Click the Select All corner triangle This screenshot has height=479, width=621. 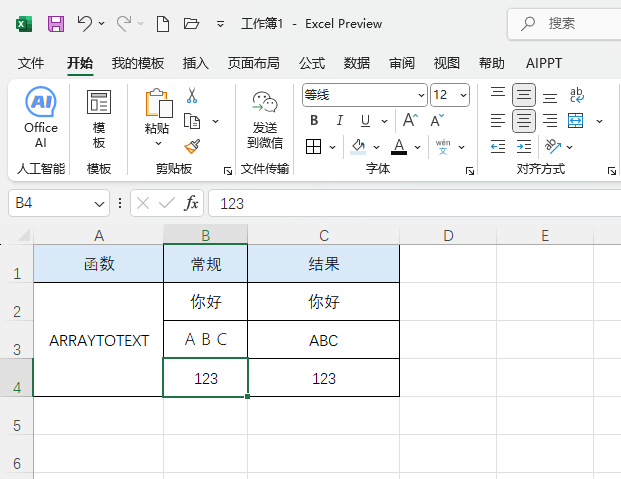pyautogui.click(x=23, y=235)
